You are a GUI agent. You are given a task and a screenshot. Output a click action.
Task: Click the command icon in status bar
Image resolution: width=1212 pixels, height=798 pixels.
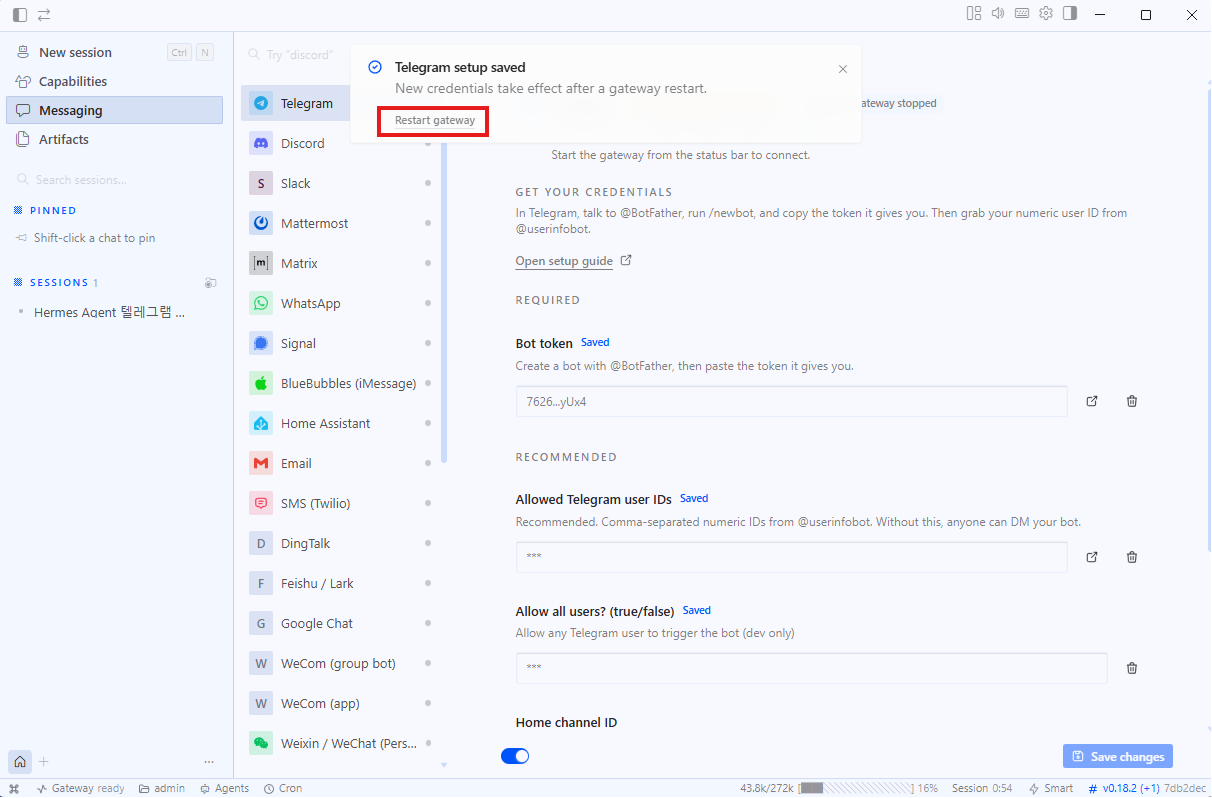14,788
